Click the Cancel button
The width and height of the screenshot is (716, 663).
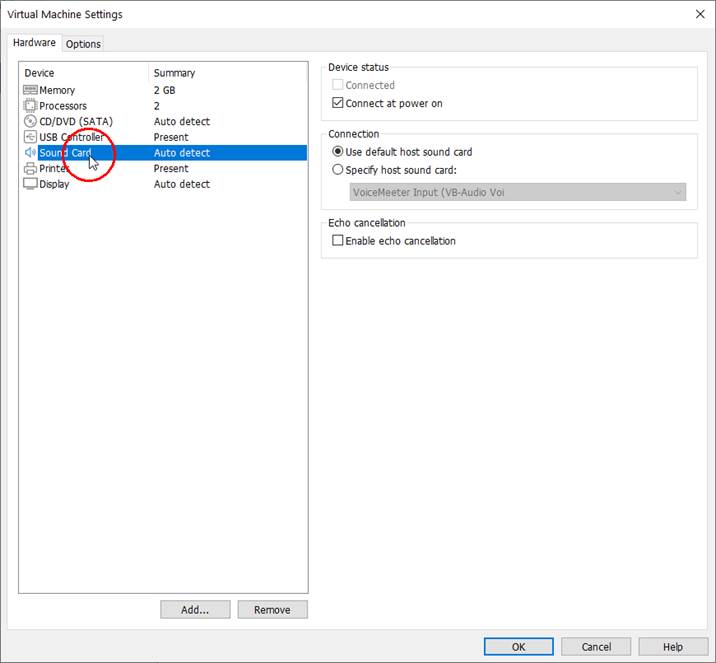[596, 647]
